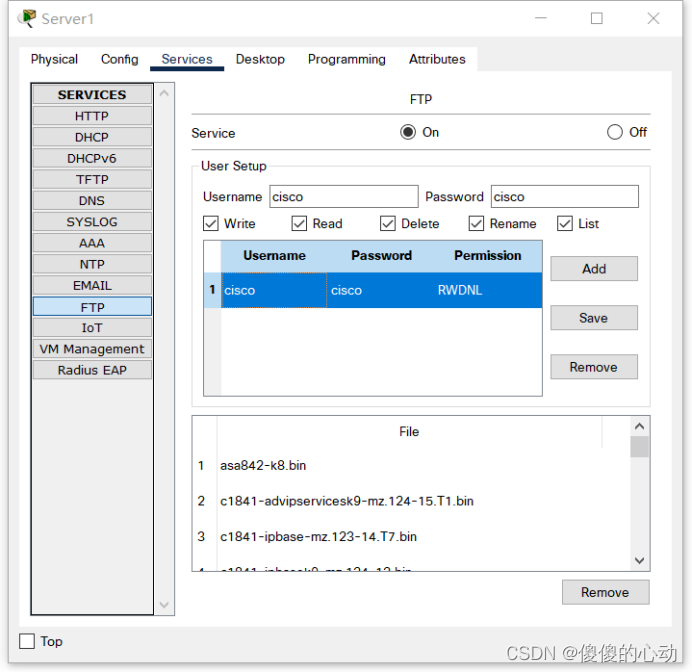The width and height of the screenshot is (692, 672).
Task: Turn the FTP service Off
Action: coord(615,132)
